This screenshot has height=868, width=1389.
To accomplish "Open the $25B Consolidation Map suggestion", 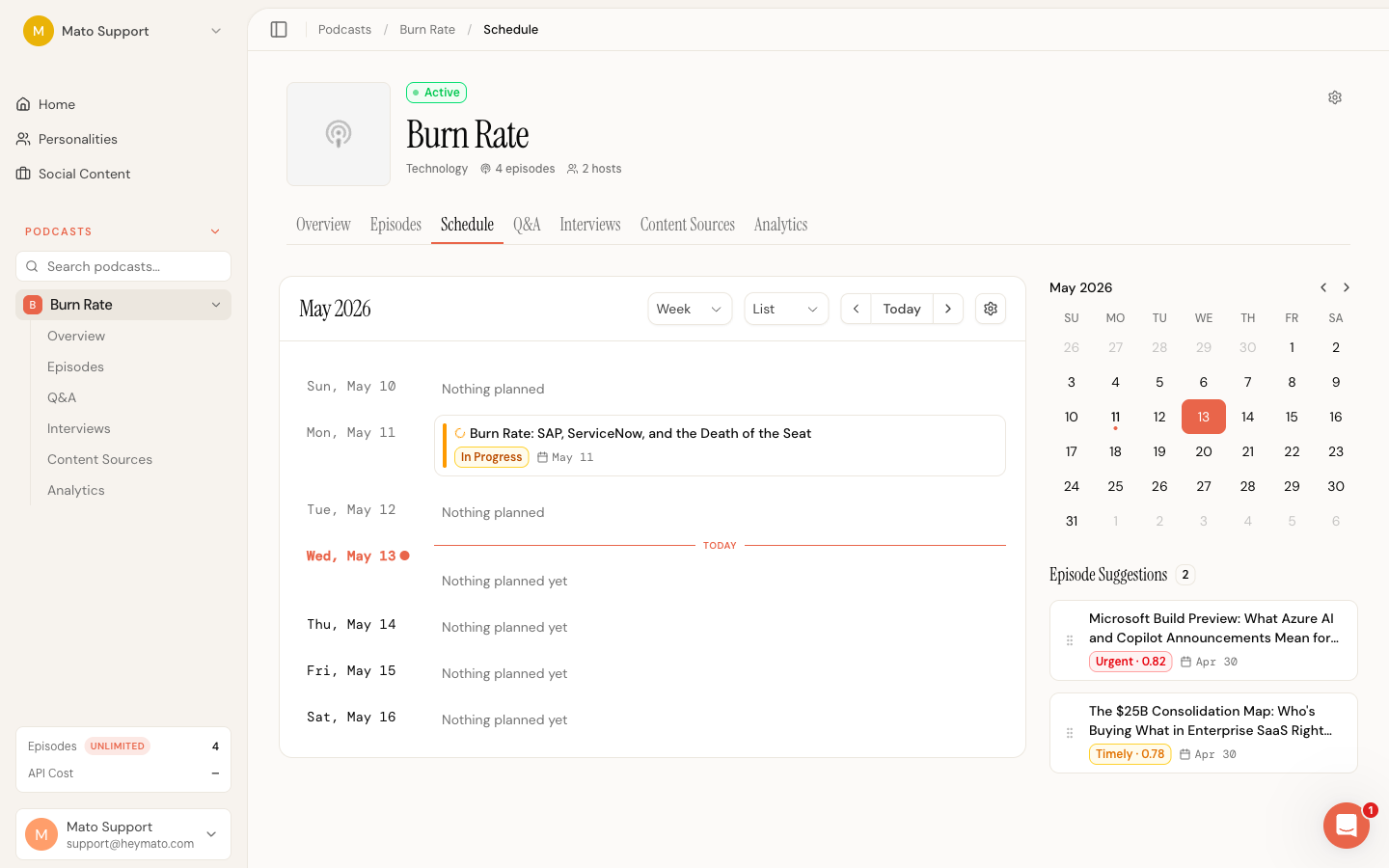I will 1204,733.
